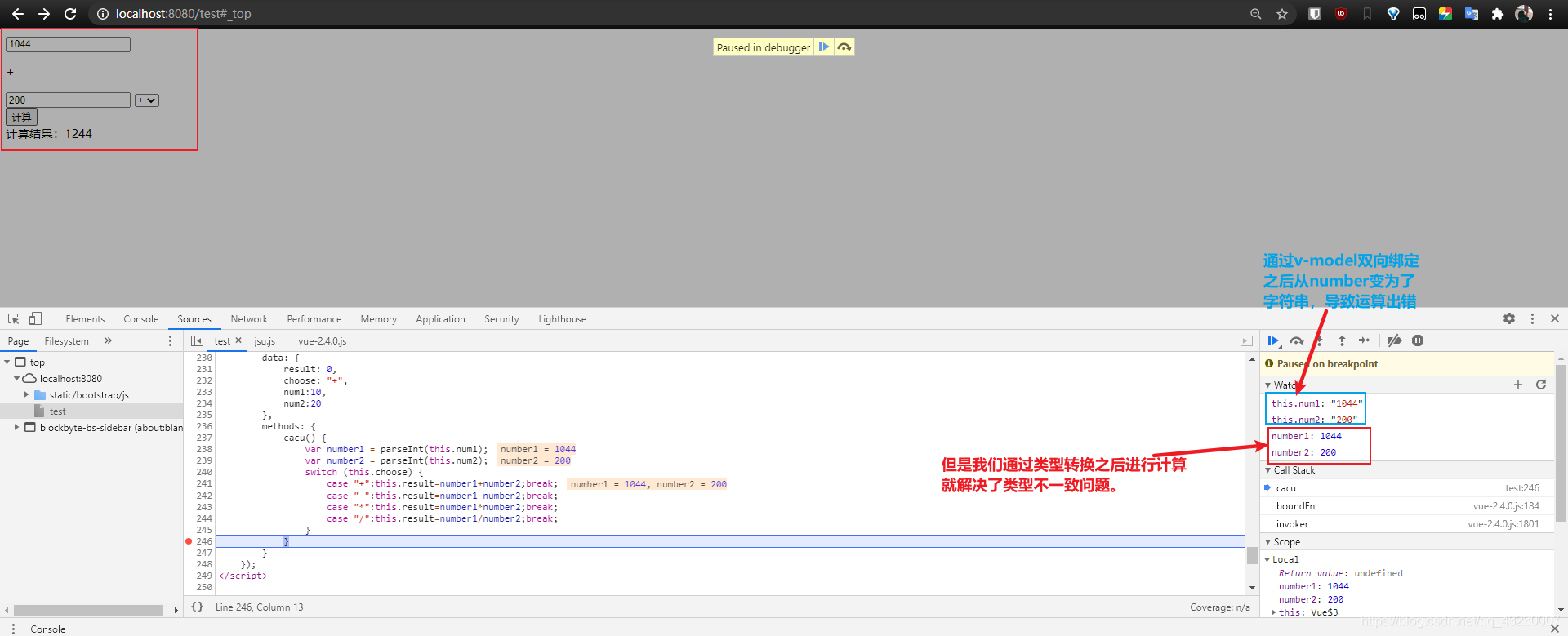Image resolution: width=1568 pixels, height=636 pixels.
Task: Expand the this: Vue$3 object
Action: click(x=1274, y=612)
